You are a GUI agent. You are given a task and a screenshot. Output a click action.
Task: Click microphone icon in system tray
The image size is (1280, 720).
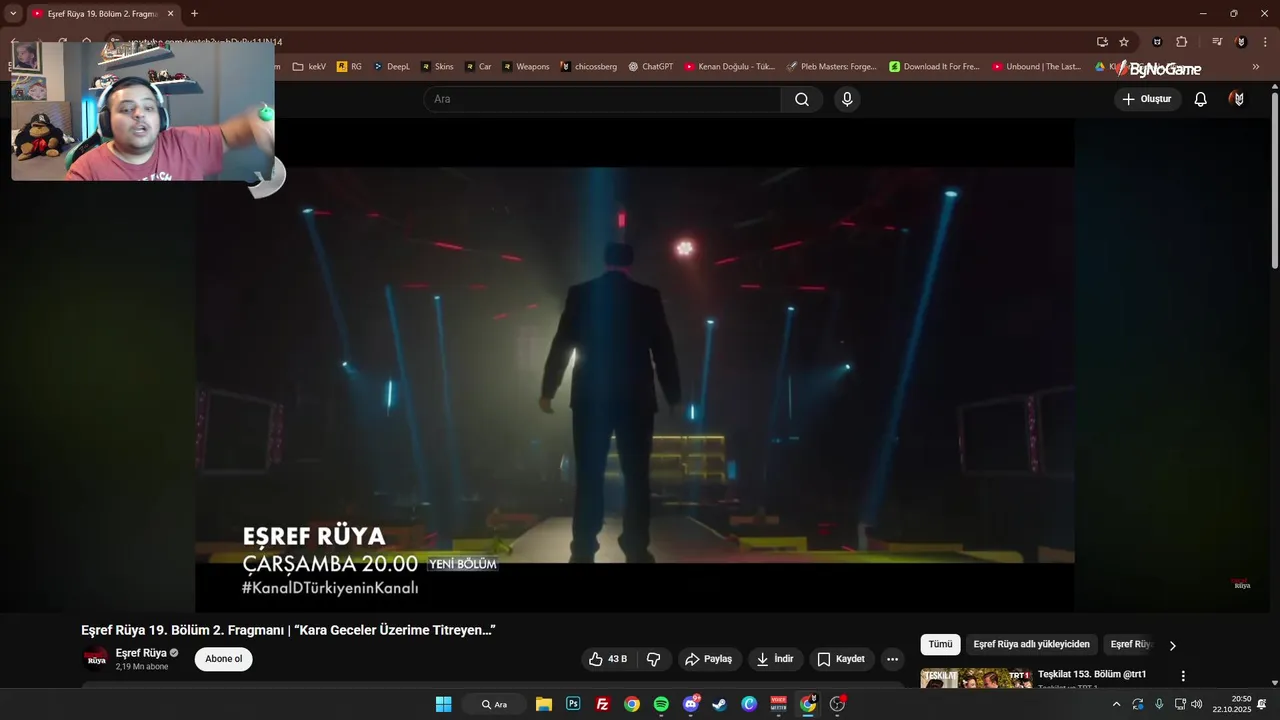(x=1159, y=704)
